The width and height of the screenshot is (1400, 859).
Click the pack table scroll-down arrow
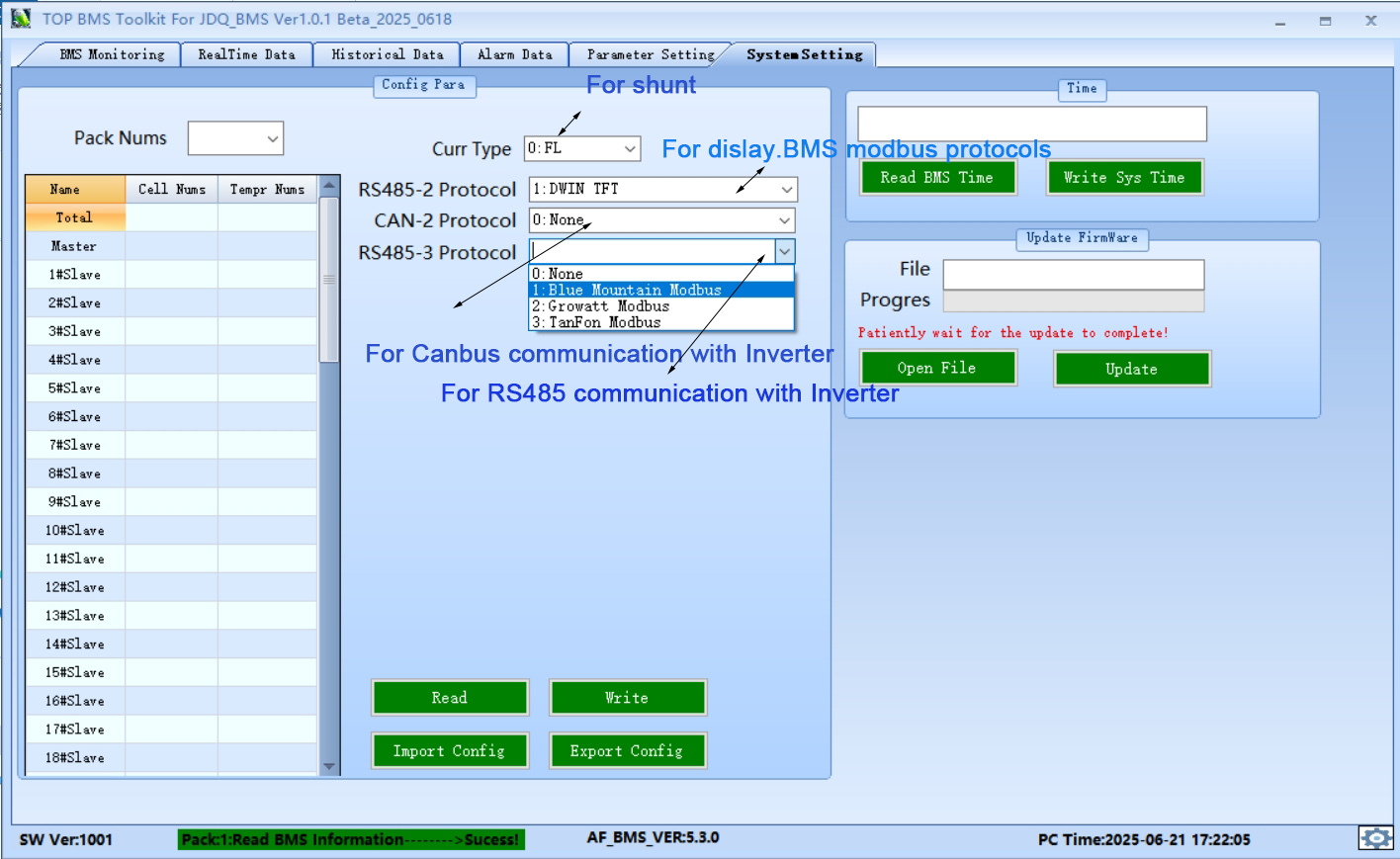329,766
